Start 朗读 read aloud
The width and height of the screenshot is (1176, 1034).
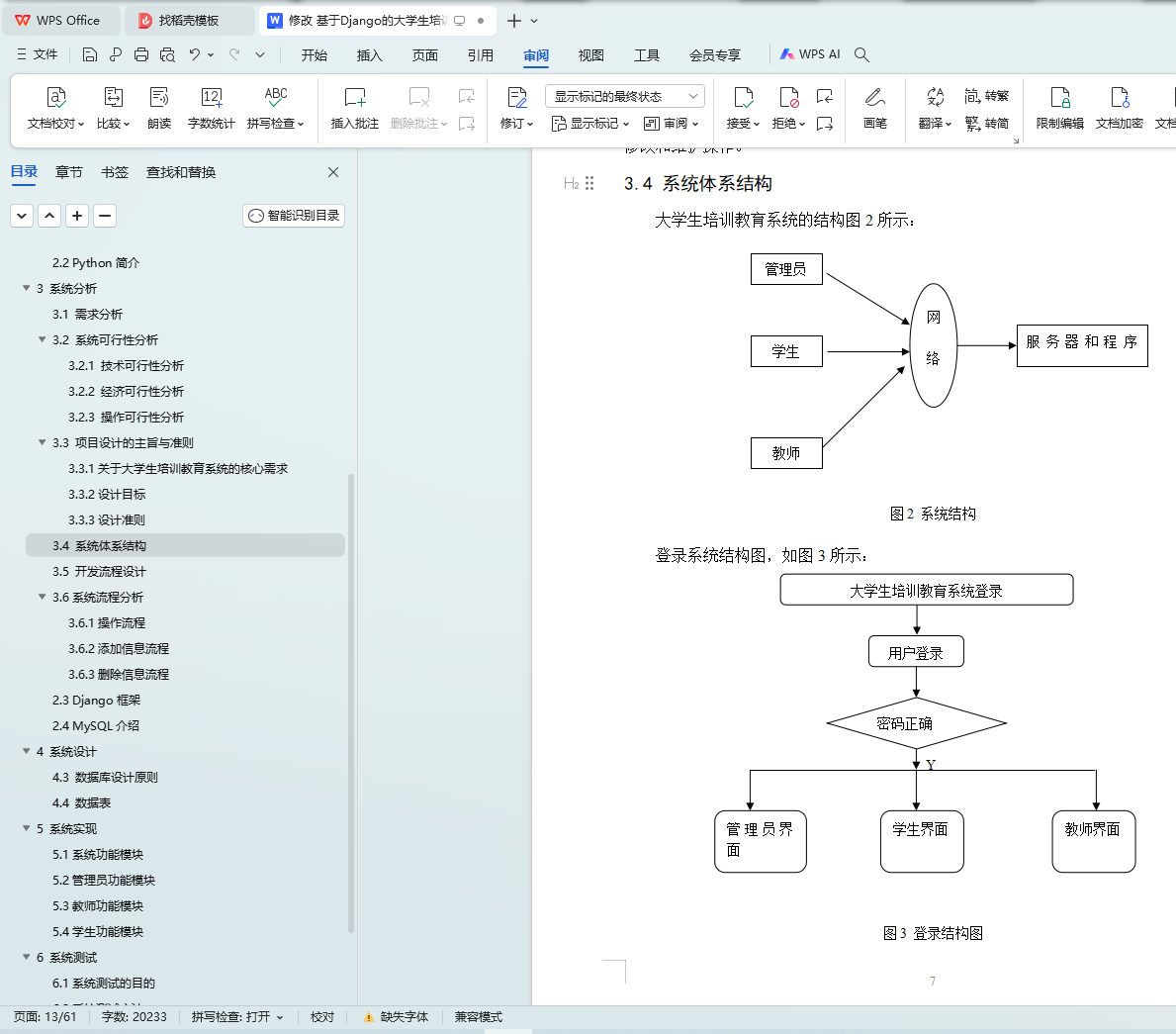point(159,108)
